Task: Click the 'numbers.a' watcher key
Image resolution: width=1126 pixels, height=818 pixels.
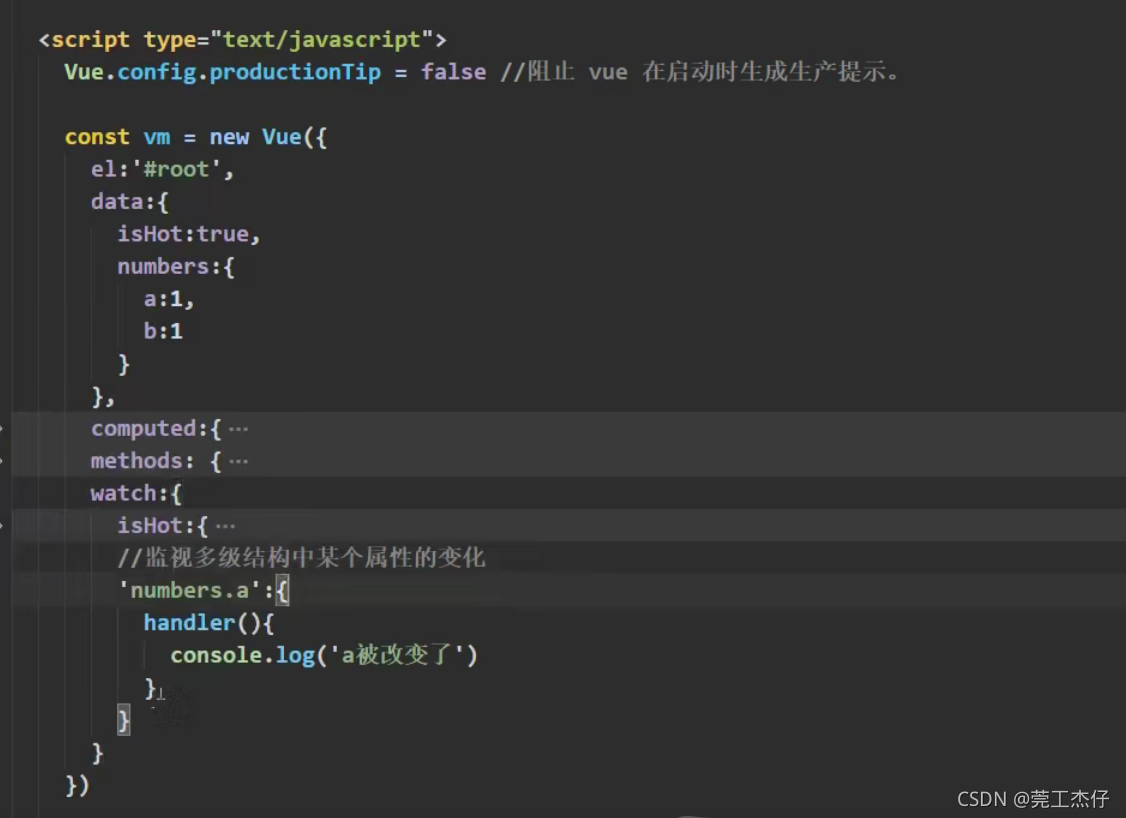Action: [x=190, y=590]
